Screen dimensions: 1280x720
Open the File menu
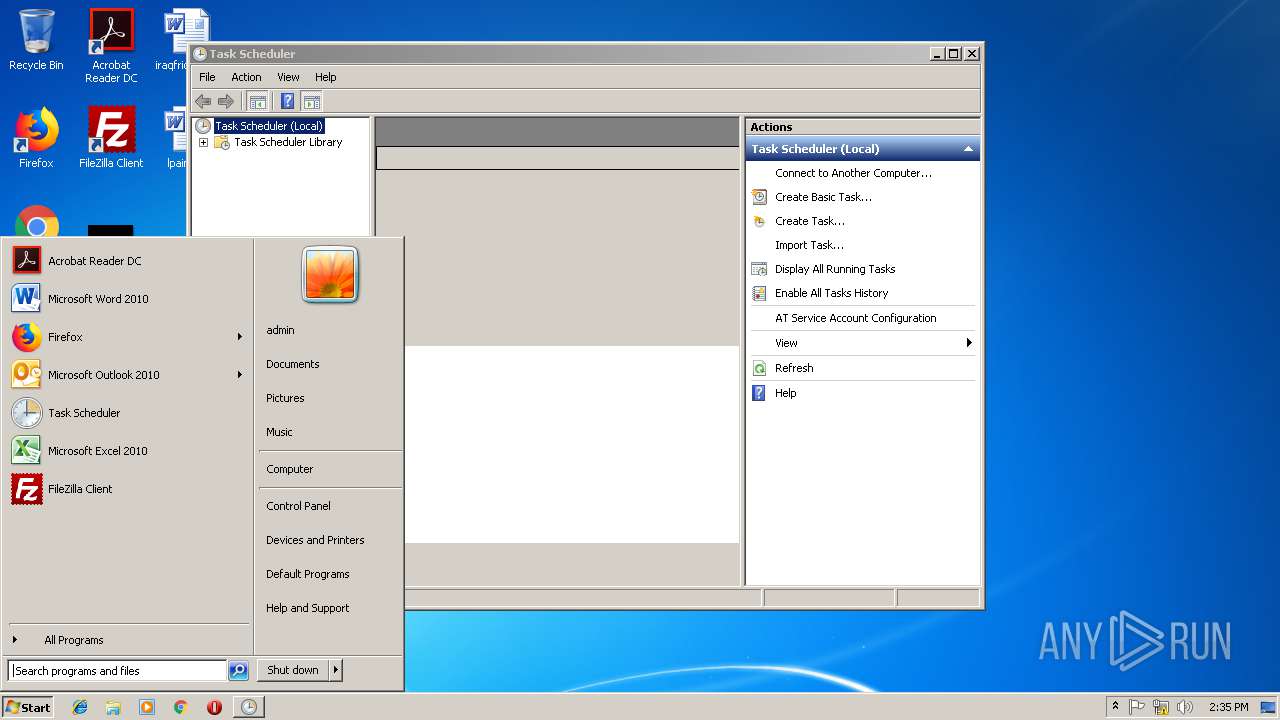pos(207,77)
